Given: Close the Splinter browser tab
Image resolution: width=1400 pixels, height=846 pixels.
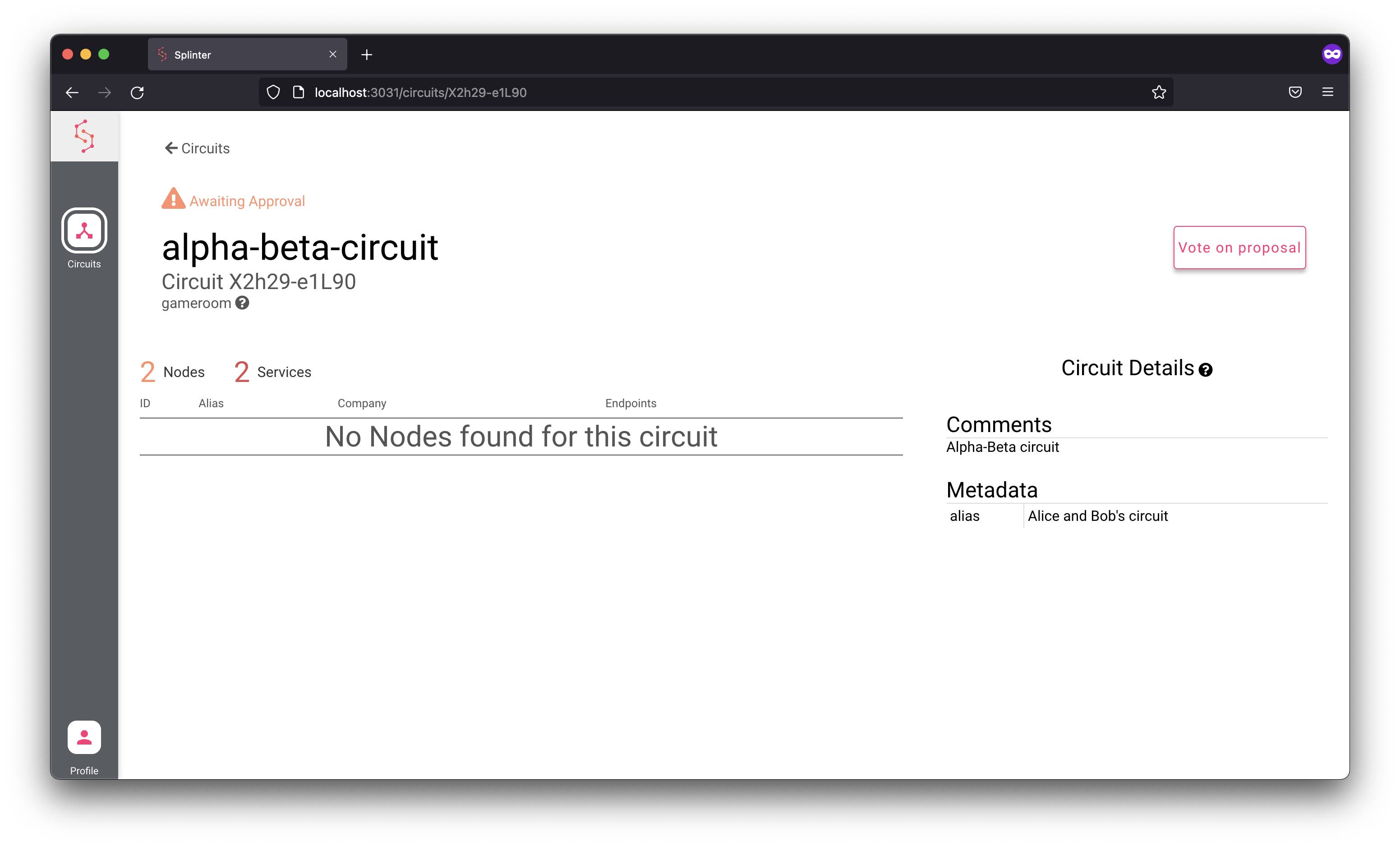Looking at the screenshot, I should point(332,54).
